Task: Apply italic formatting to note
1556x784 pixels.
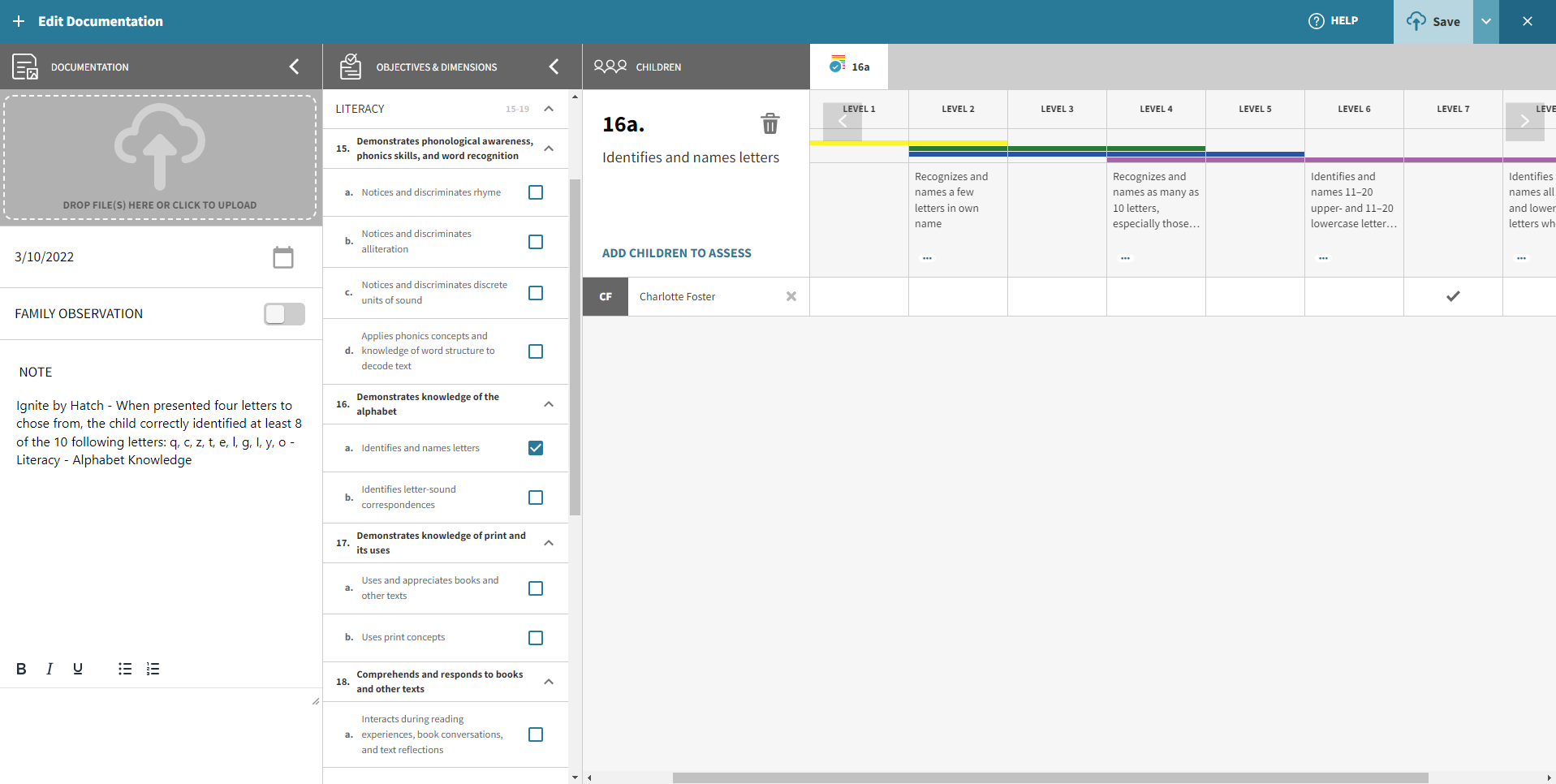Action: pyautogui.click(x=50, y=669)
